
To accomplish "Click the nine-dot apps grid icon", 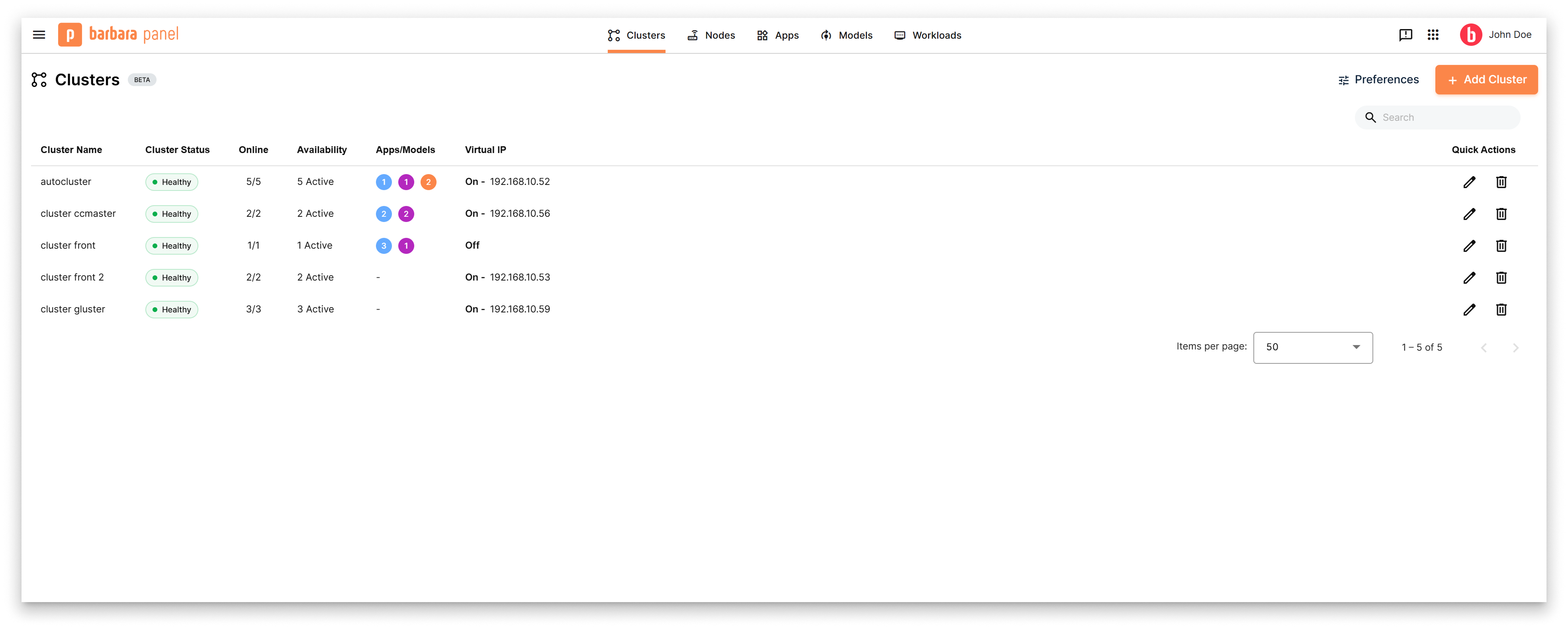I will pyautogui.click(x=1433, y=35).
